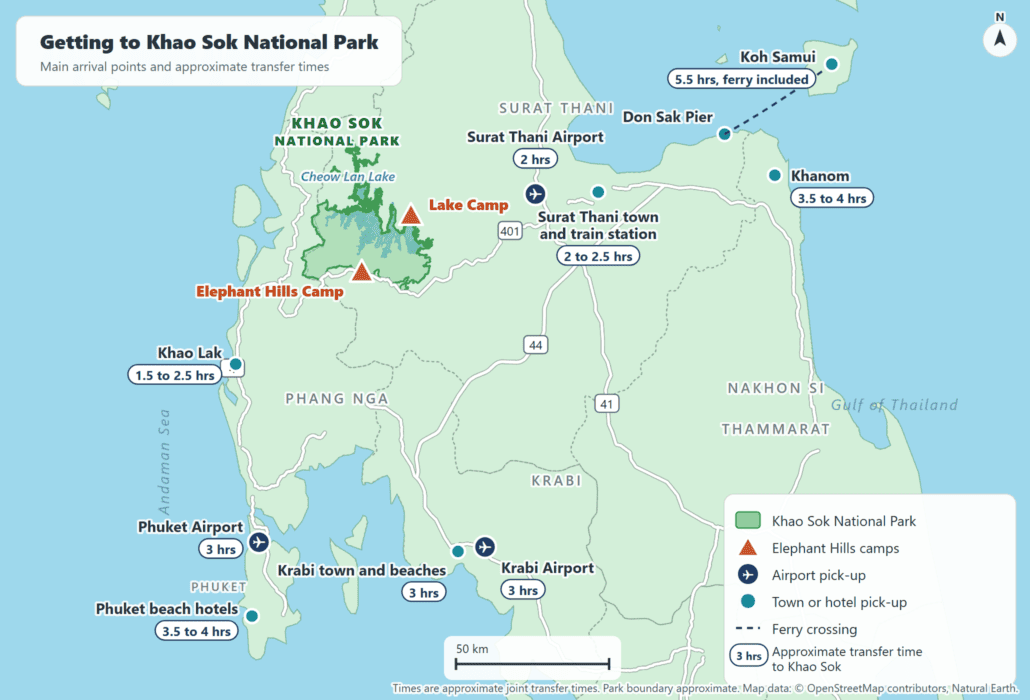Viewport: 1030px width, 700px height.
Task: Click the 'Krabi Airport' label
Action: 547,568
